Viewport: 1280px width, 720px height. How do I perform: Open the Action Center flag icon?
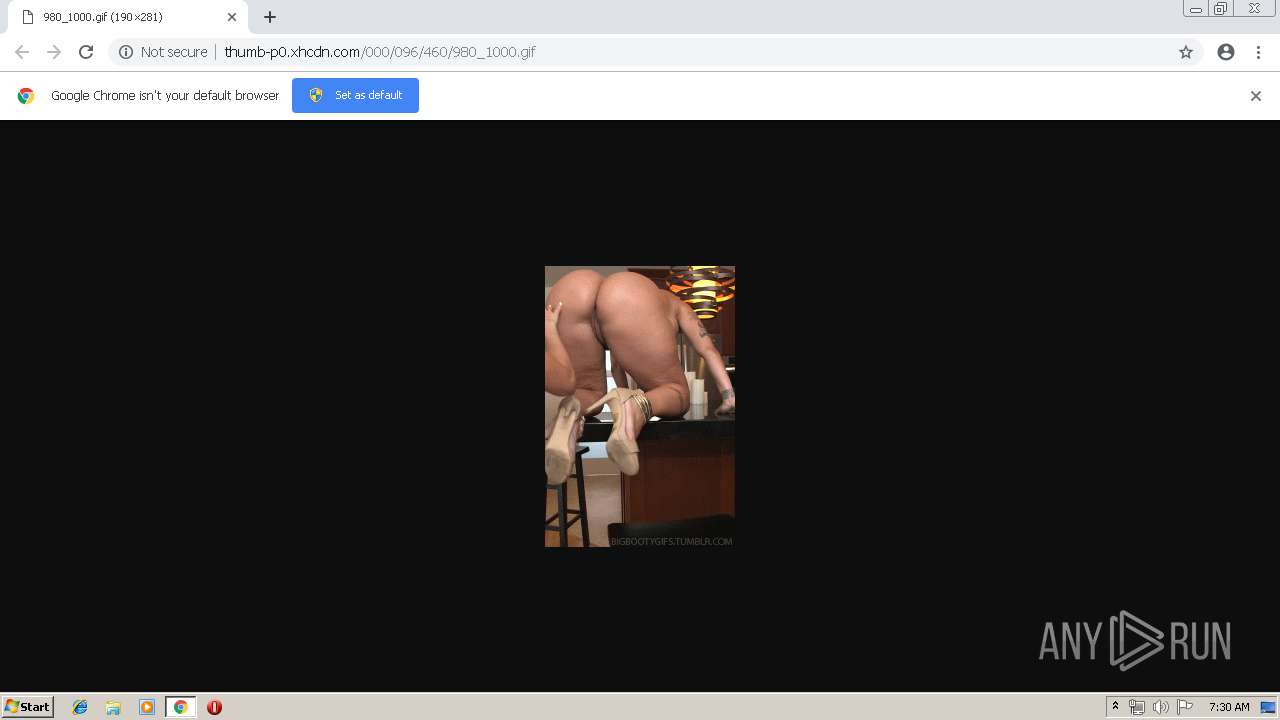tap(1185, 707)
